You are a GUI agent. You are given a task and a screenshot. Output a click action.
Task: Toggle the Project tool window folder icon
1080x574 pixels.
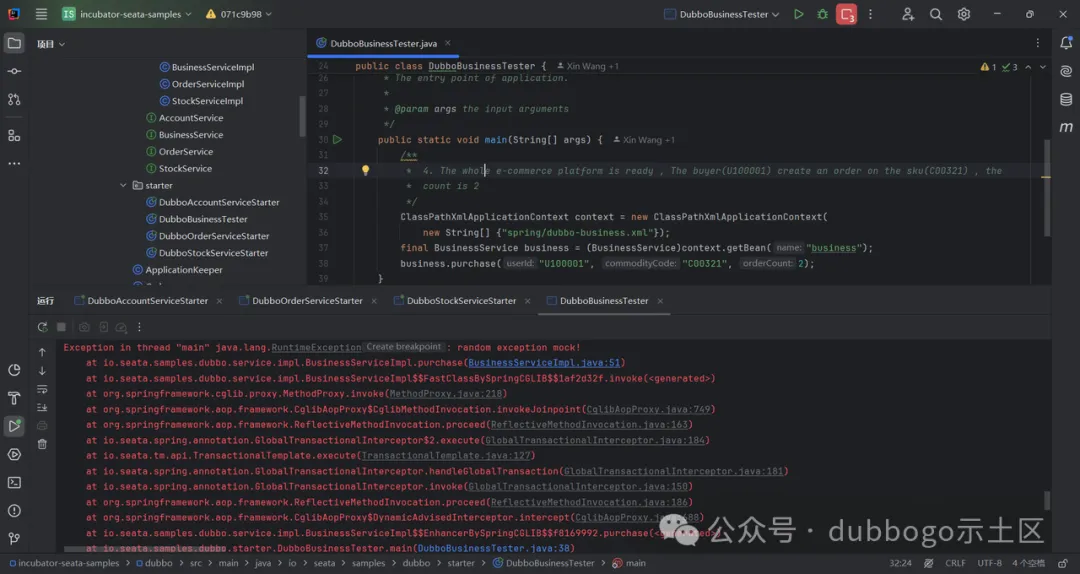(14, 43)
